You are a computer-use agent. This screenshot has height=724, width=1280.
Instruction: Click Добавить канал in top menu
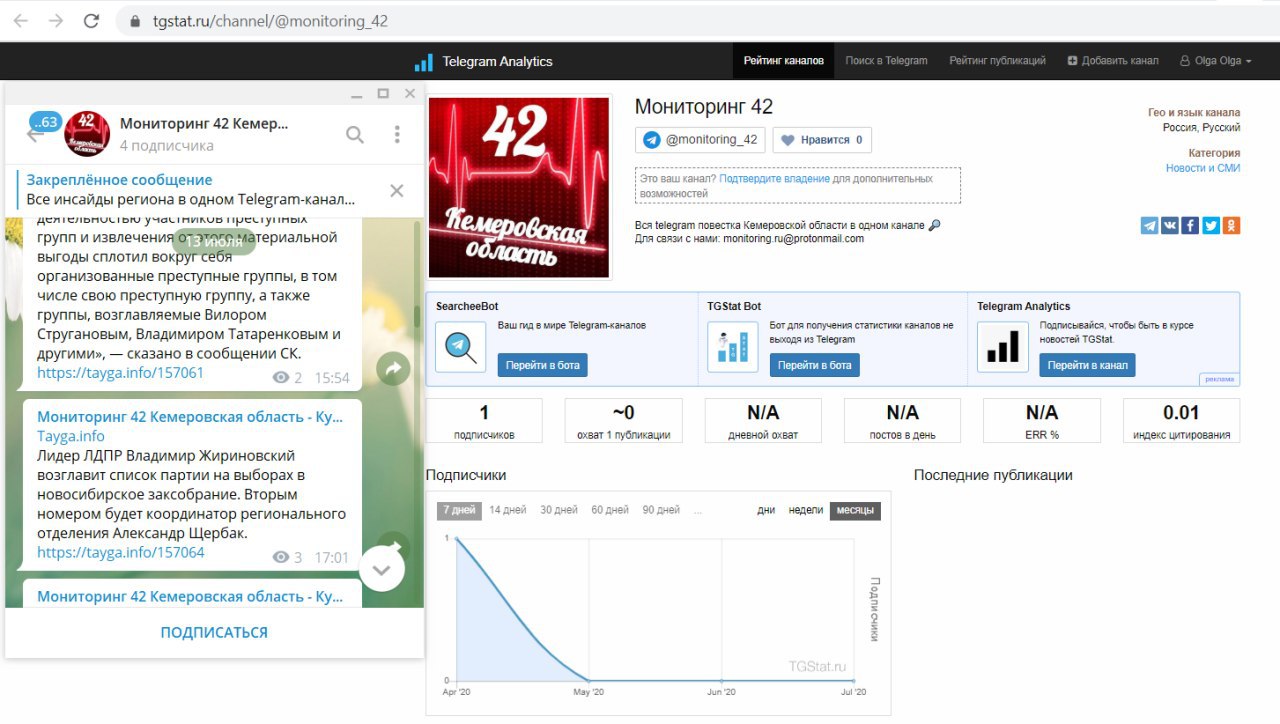tap(1113, 61)
